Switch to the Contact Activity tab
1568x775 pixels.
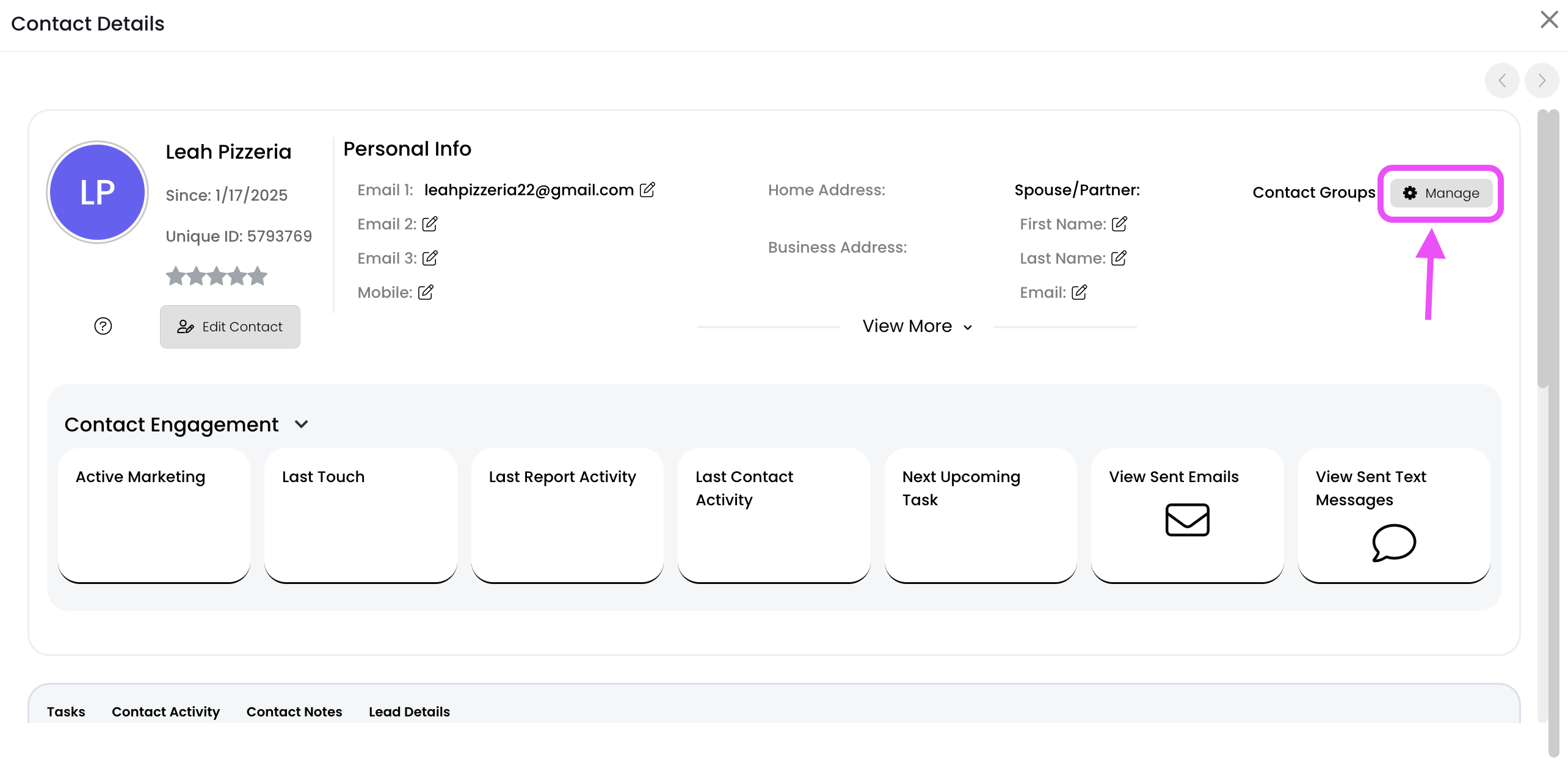165,712
